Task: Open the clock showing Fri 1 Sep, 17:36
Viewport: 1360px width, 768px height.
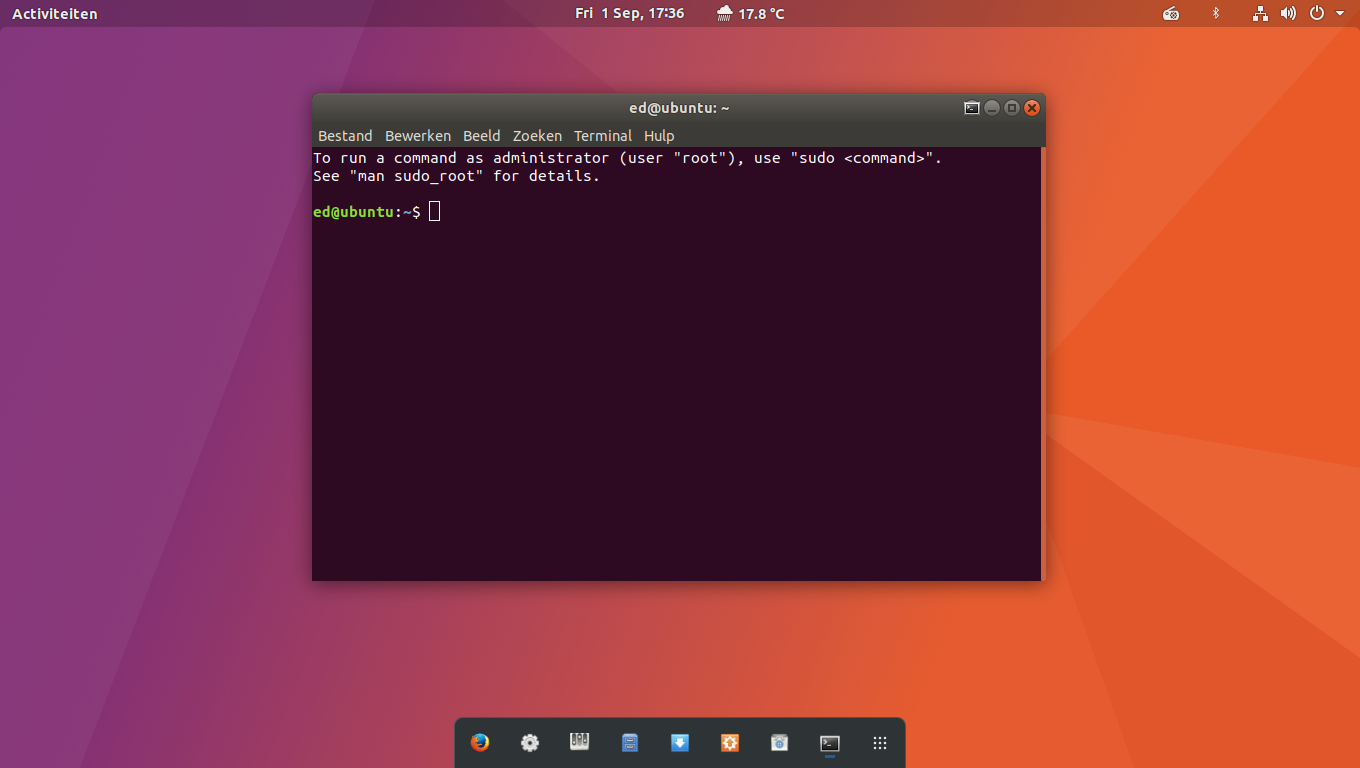Action: coord(630,13)
